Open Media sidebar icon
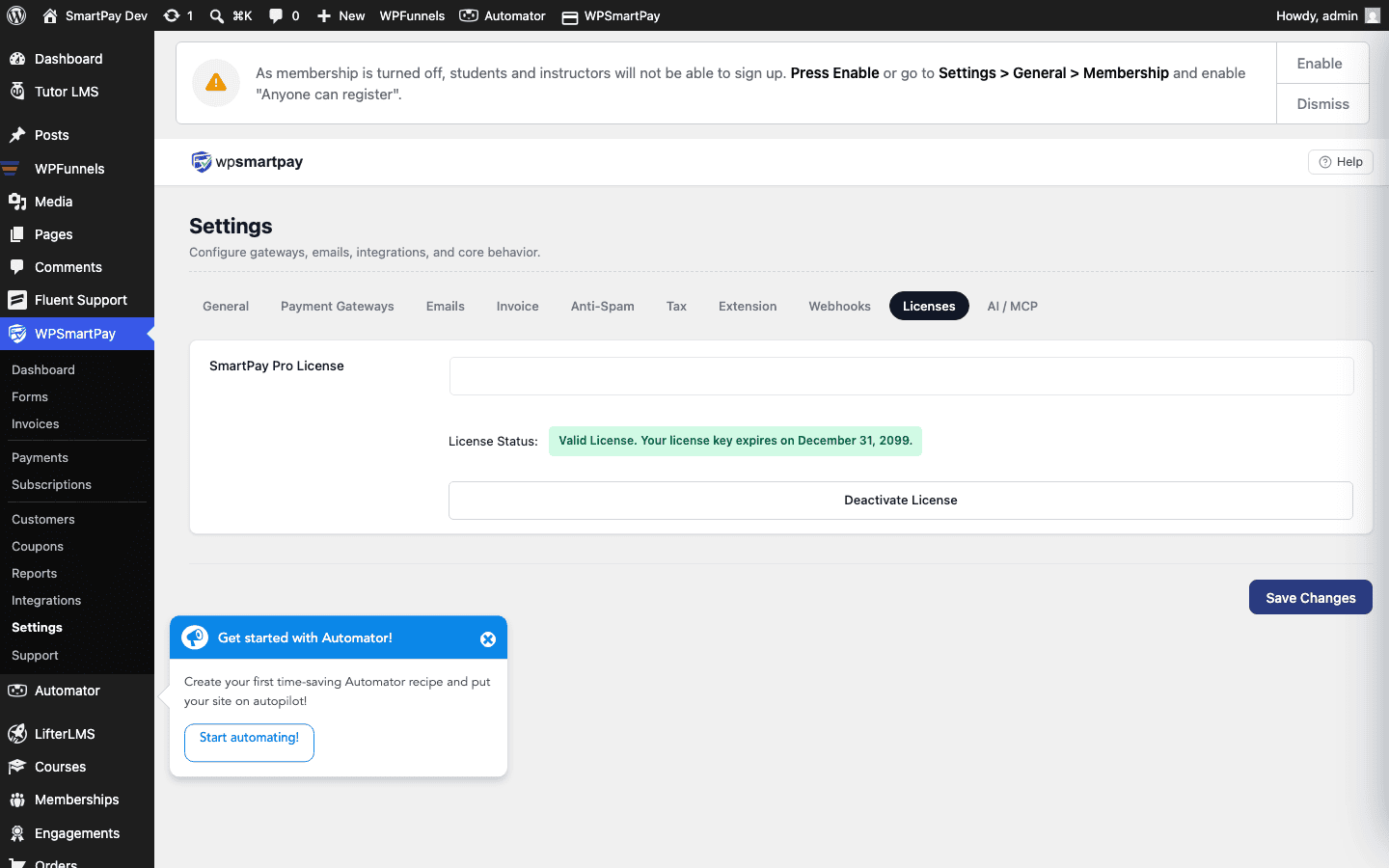 click(x=17, y=202)
